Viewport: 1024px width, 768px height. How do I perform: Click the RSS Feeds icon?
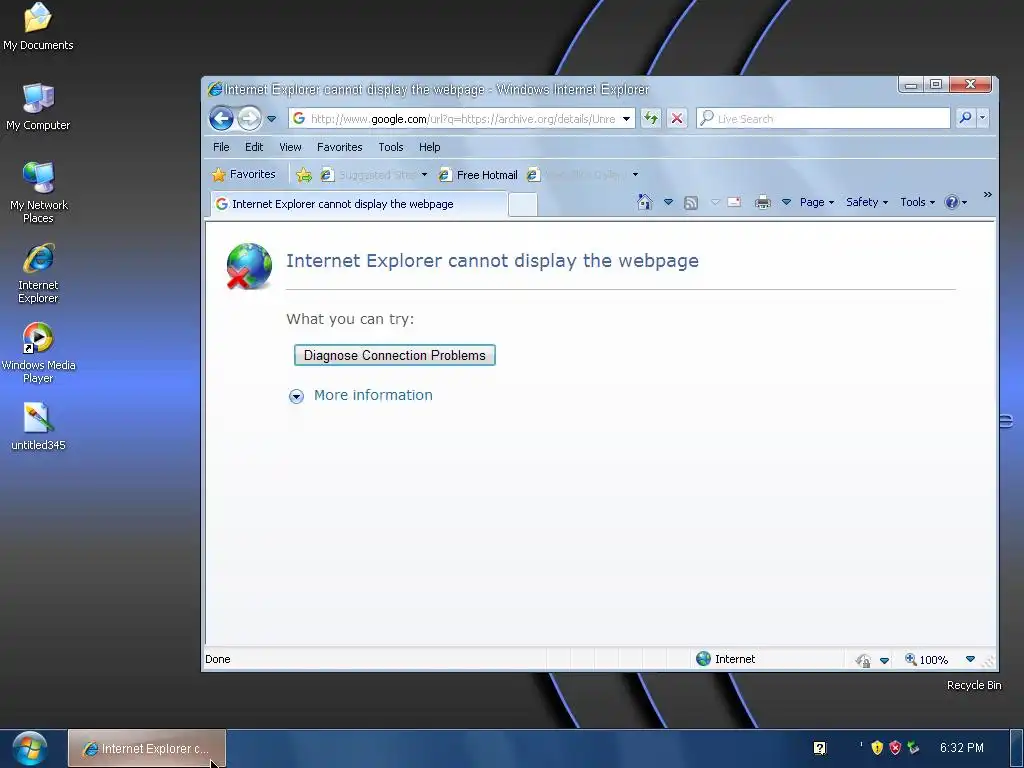click(691, 202)
